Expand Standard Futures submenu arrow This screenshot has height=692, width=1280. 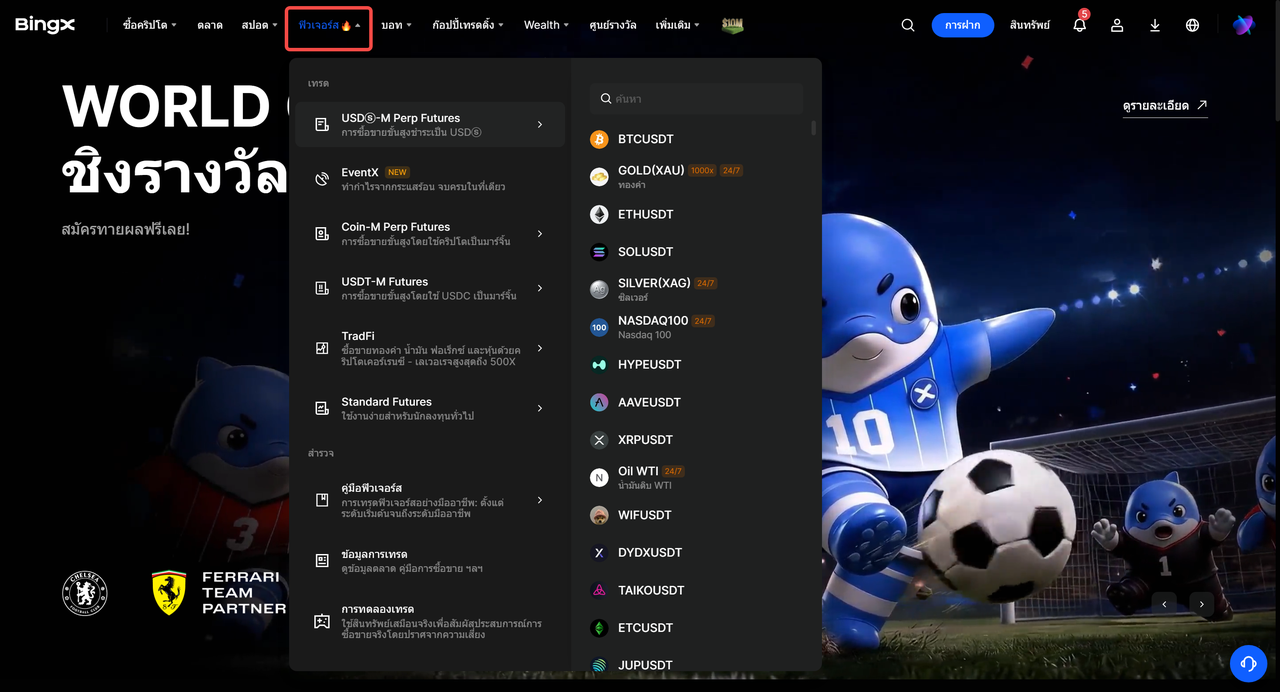(540, 408)
